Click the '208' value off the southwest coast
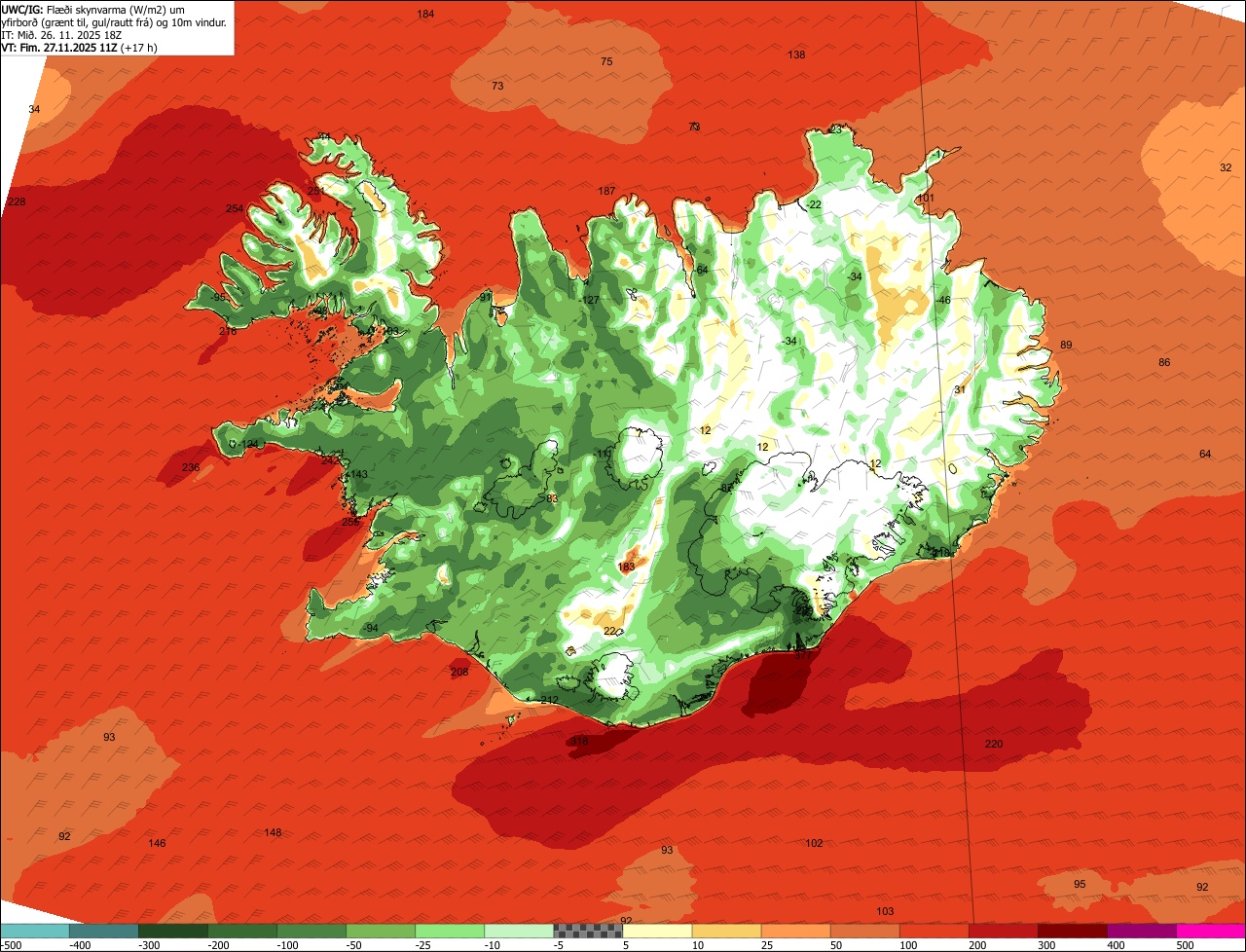 pyautogui.click(x=459, y=672)
